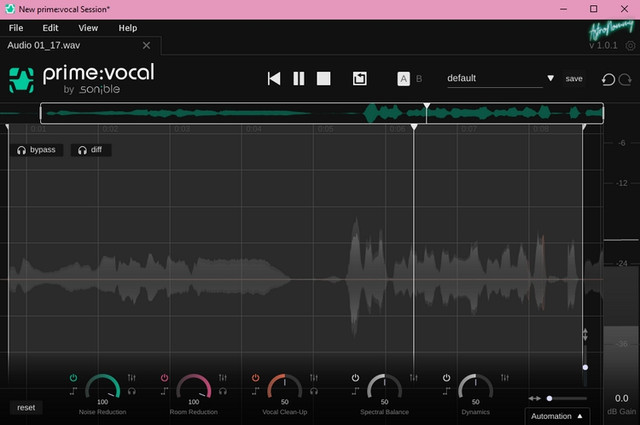Switch to B comparison state
This screenshot has width=640, height=425.
419,78
